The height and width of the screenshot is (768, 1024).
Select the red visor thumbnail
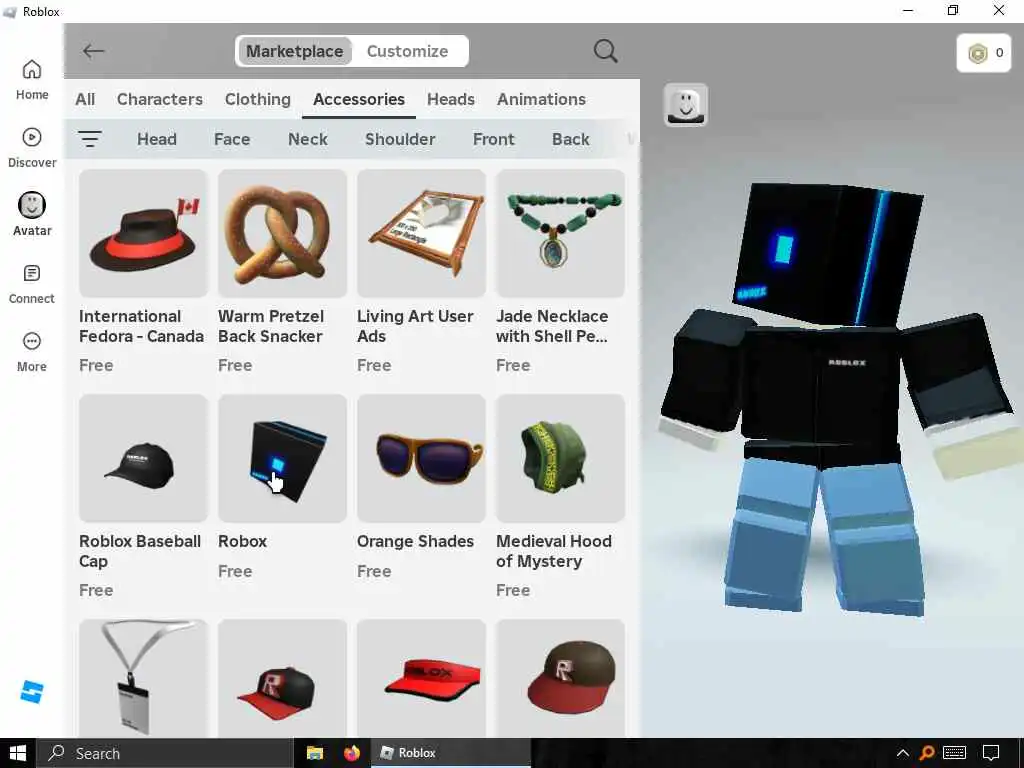421,679
